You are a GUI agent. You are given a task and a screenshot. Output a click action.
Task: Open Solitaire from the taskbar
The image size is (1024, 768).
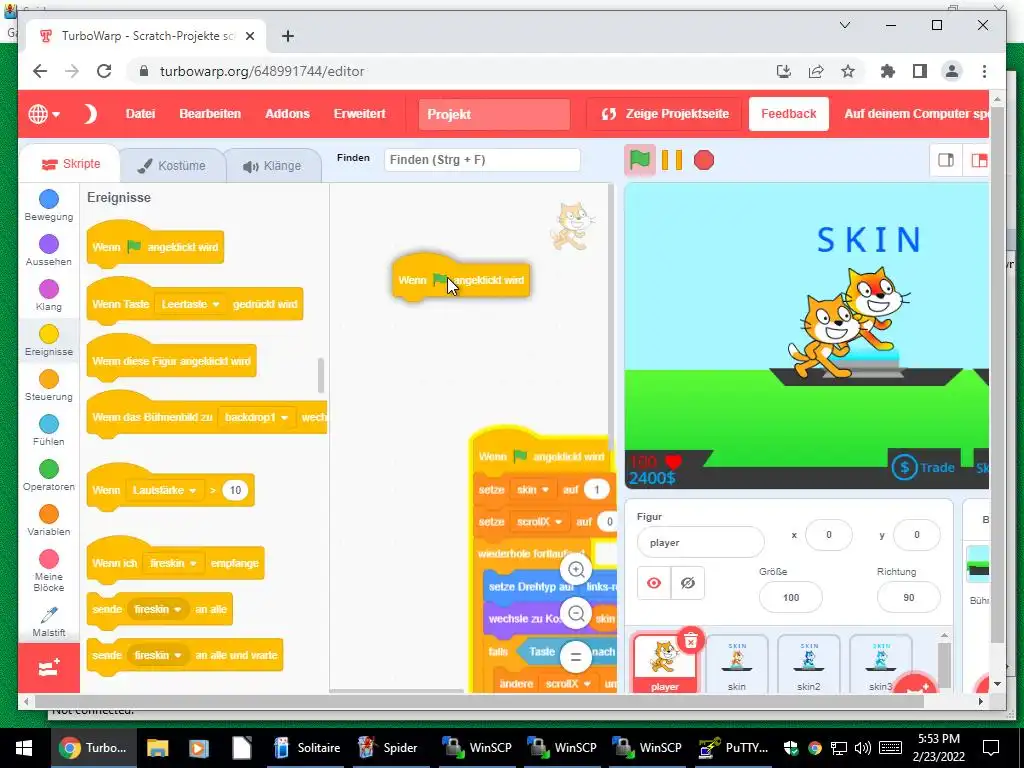[x=307, y=748]
